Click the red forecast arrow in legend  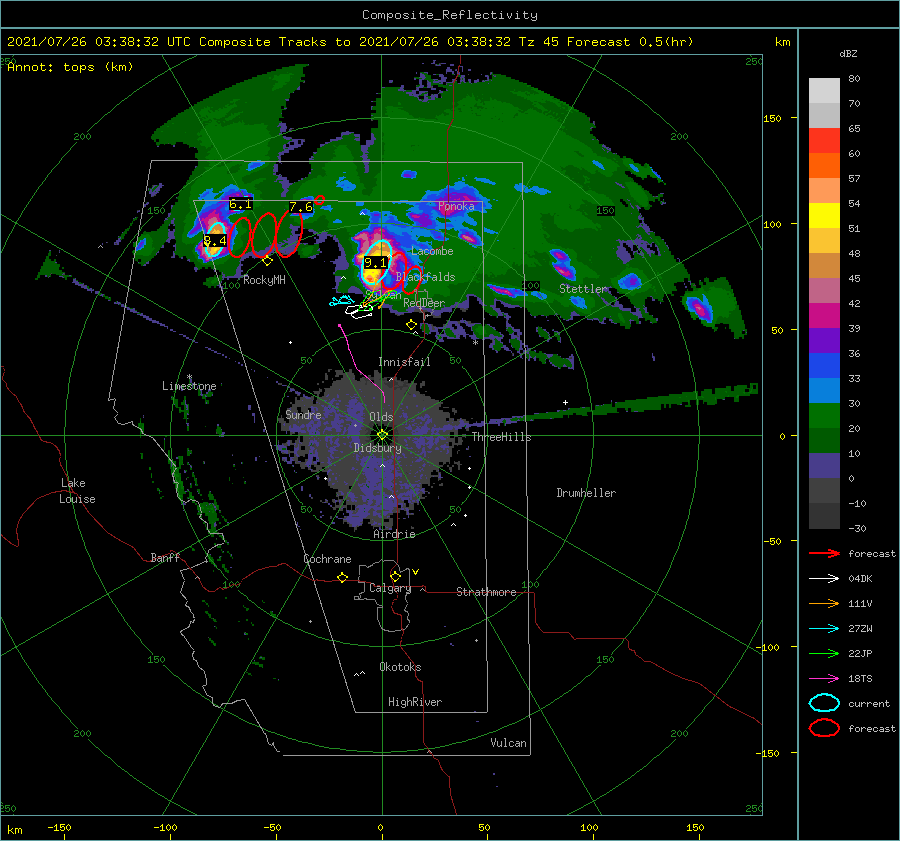point(824,553)
